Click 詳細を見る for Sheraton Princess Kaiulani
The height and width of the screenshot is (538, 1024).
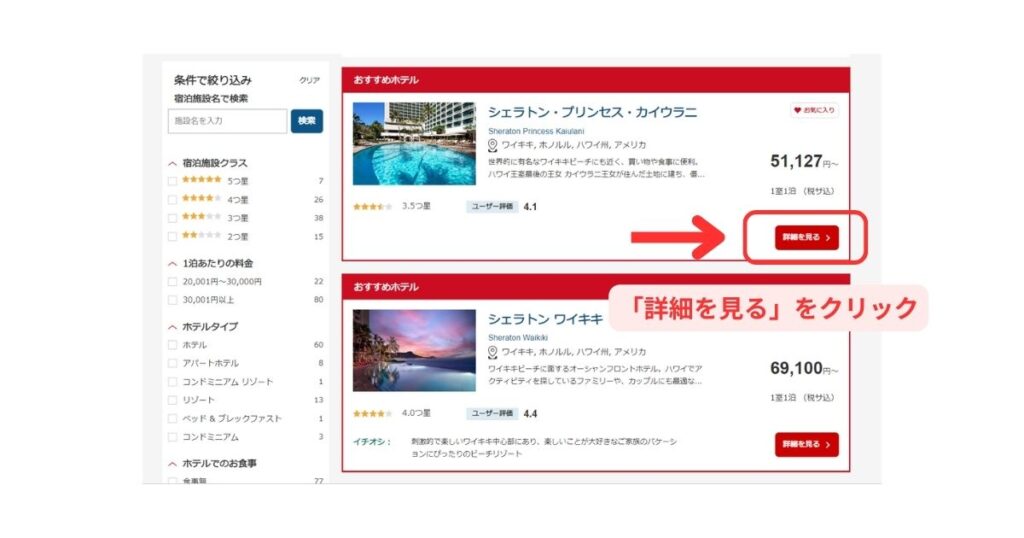pyautogui.click(x=806, y=238)
